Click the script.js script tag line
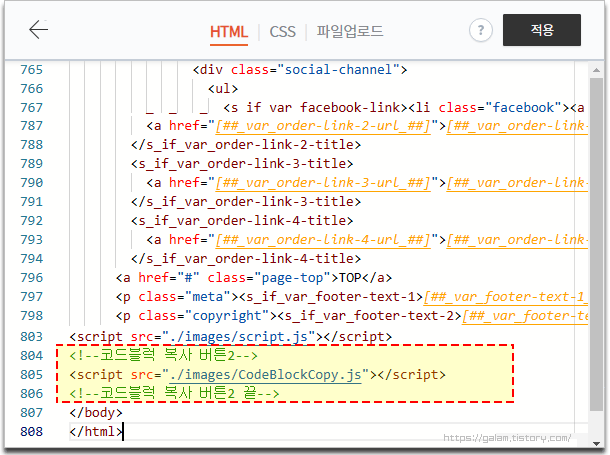 coord(231,337)
